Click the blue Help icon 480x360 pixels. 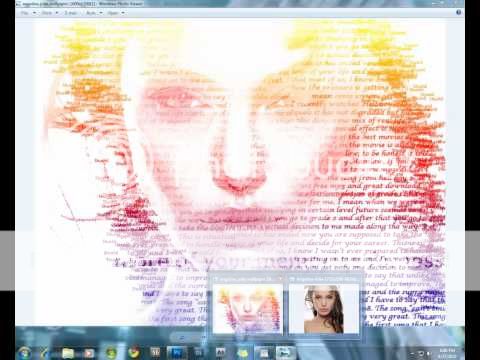[459, 12]
